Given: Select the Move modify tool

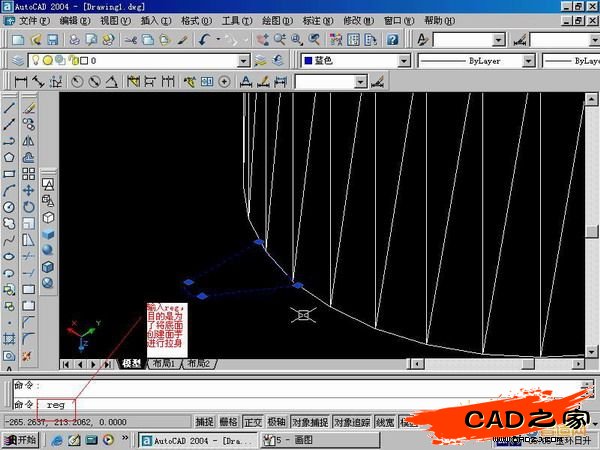Looking at the screenshot, I should tap(29, 189).
